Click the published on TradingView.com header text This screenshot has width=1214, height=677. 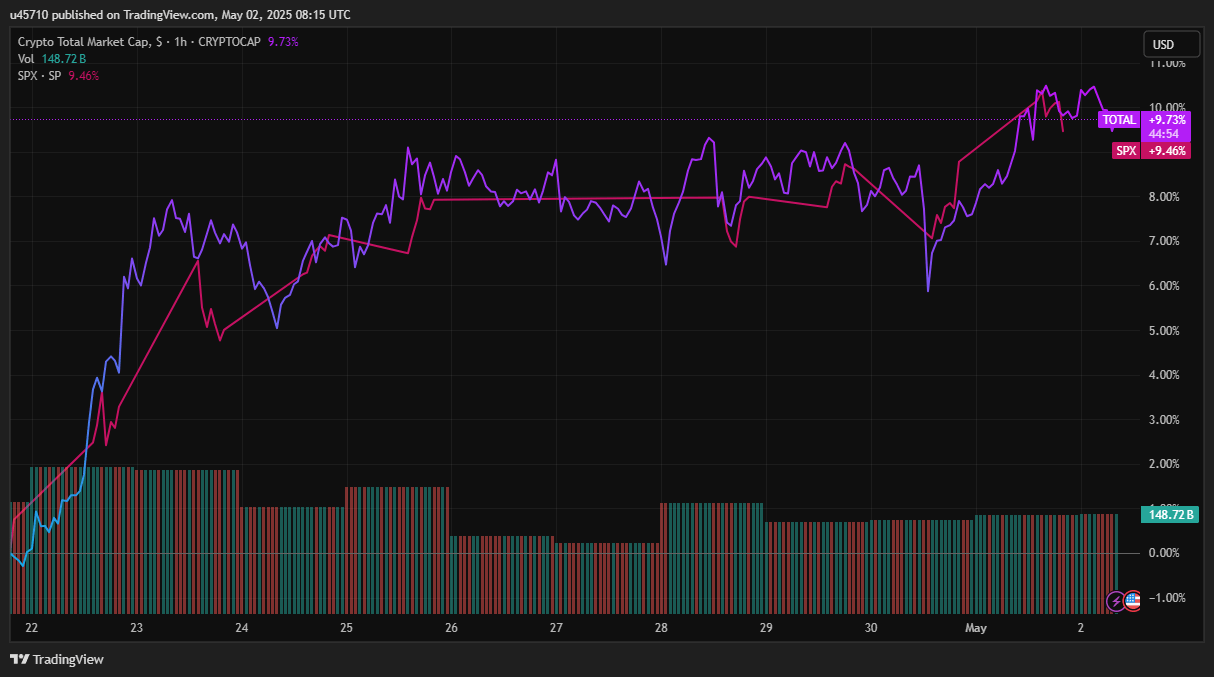tap(180, 15)
